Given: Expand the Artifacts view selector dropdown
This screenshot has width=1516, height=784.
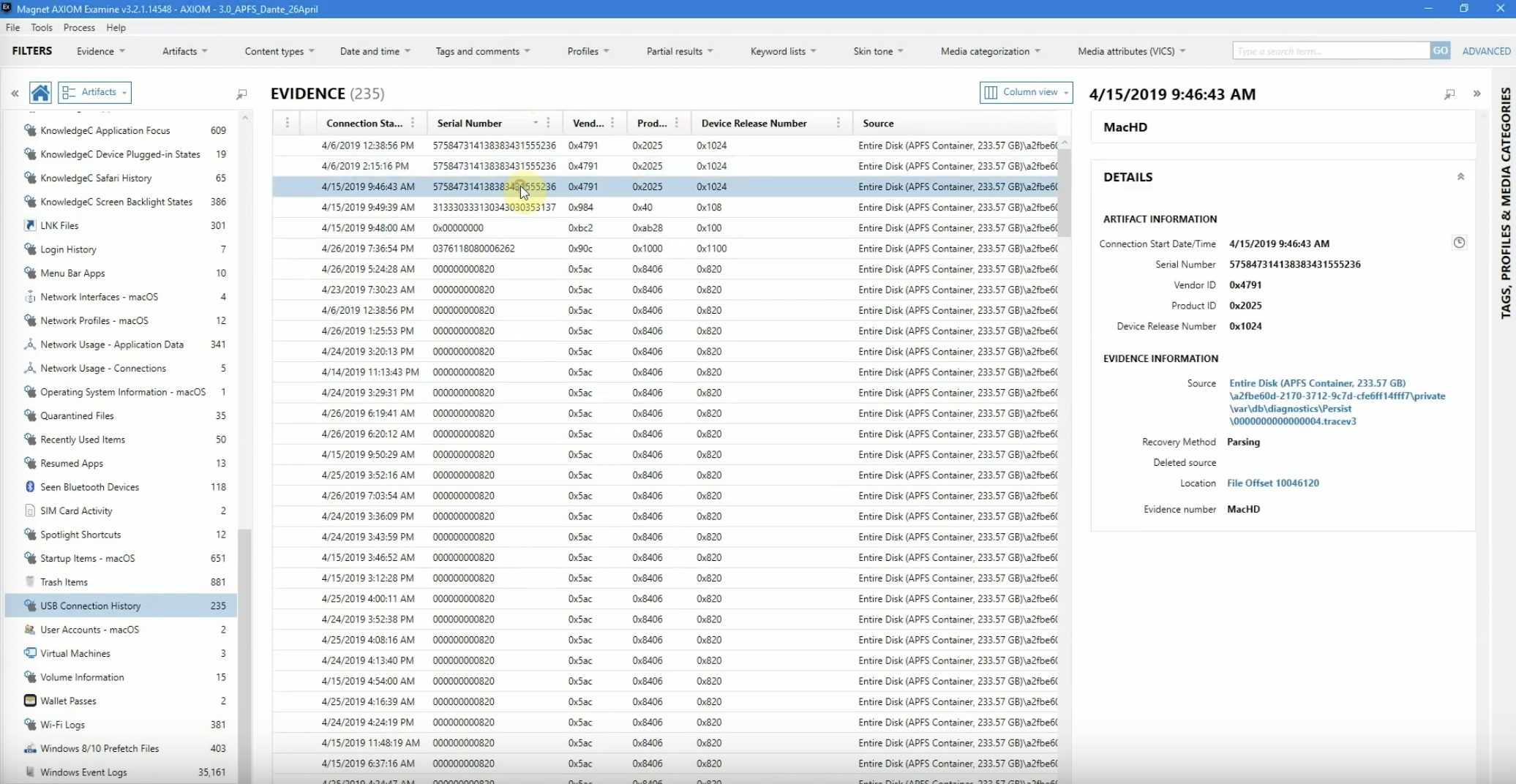Looking at the screenshot, I should (x=95, y=92).
